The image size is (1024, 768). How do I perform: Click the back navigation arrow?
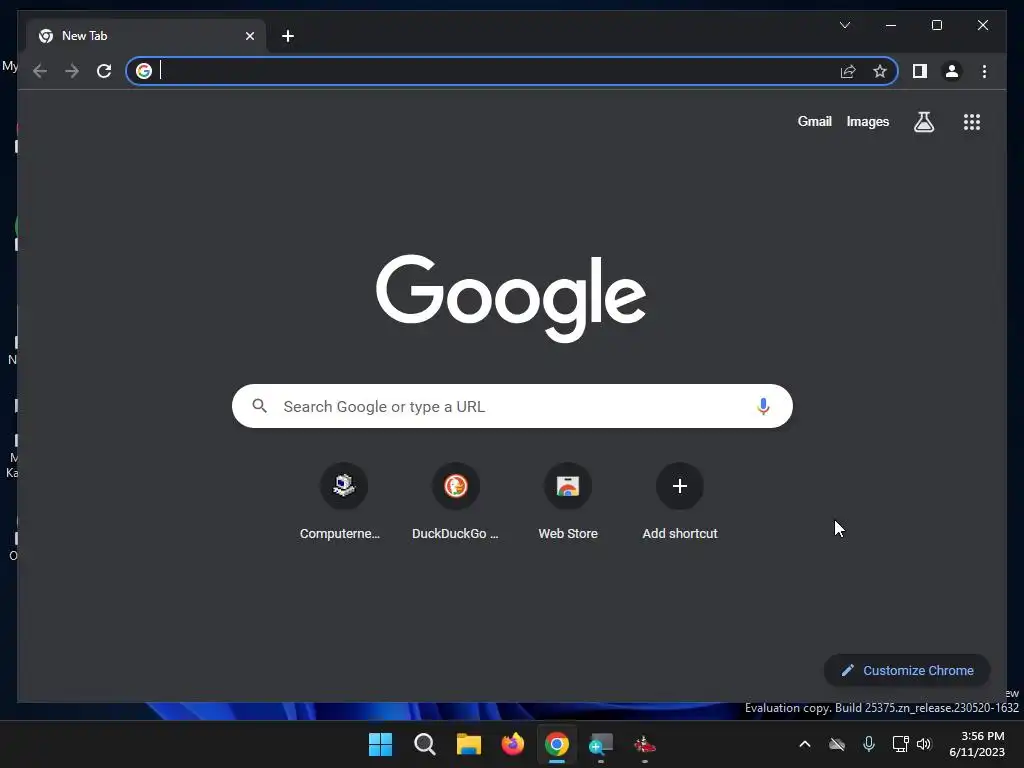(x=40, y=71)
